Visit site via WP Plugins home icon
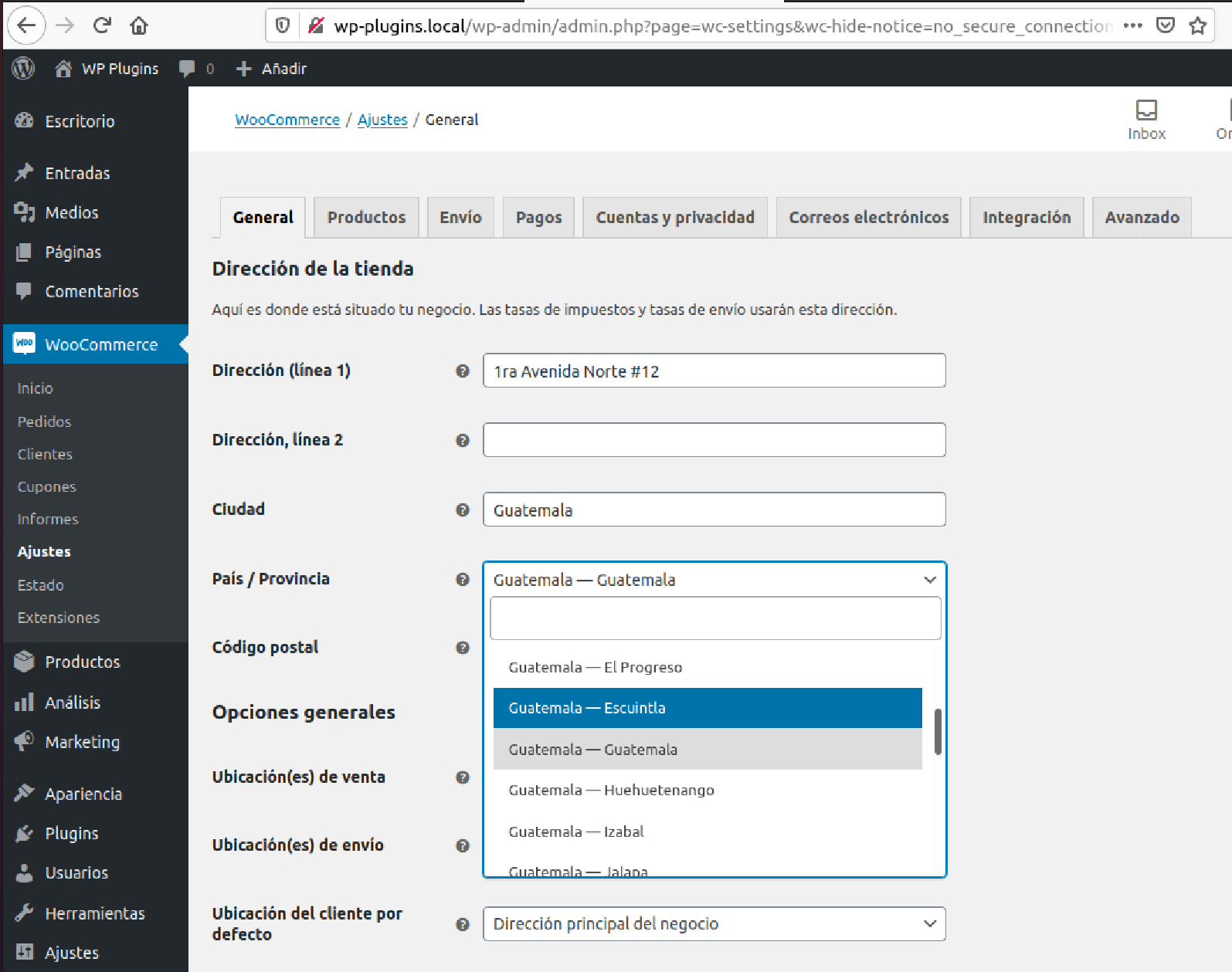Image resolution: width=1232 pixels, height=972 pixels. click(x=63, y=69)
